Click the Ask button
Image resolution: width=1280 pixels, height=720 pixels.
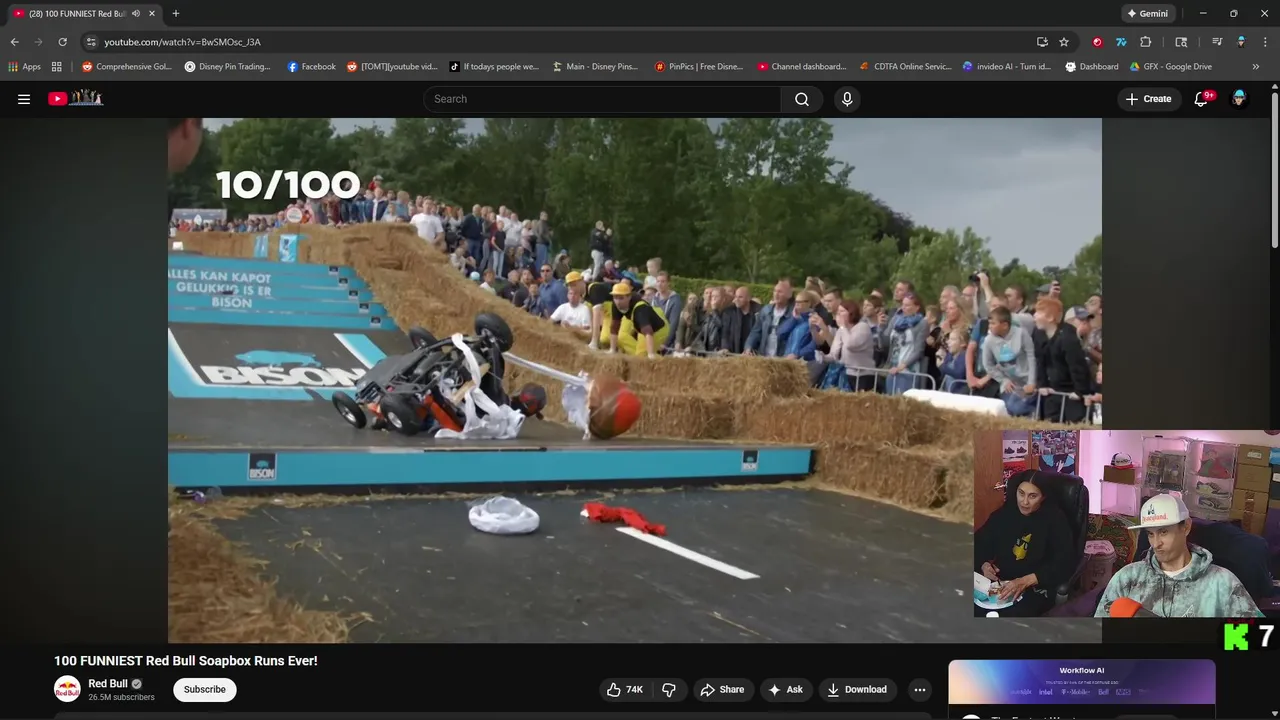click(x=785, y=689)
